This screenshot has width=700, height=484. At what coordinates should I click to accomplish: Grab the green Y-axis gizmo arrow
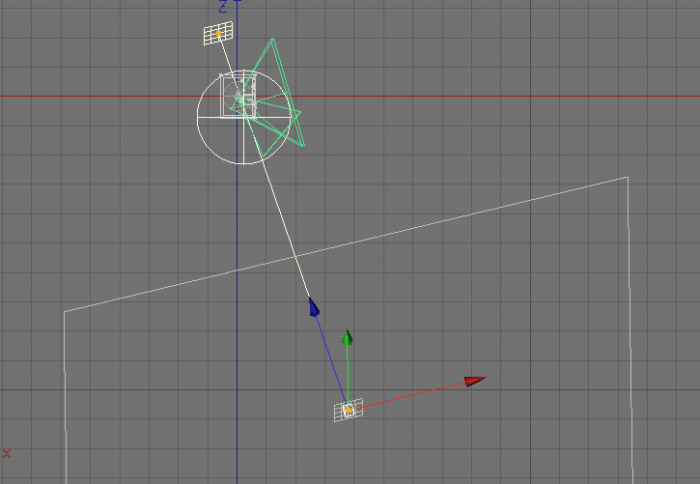[x=347, y=338]
